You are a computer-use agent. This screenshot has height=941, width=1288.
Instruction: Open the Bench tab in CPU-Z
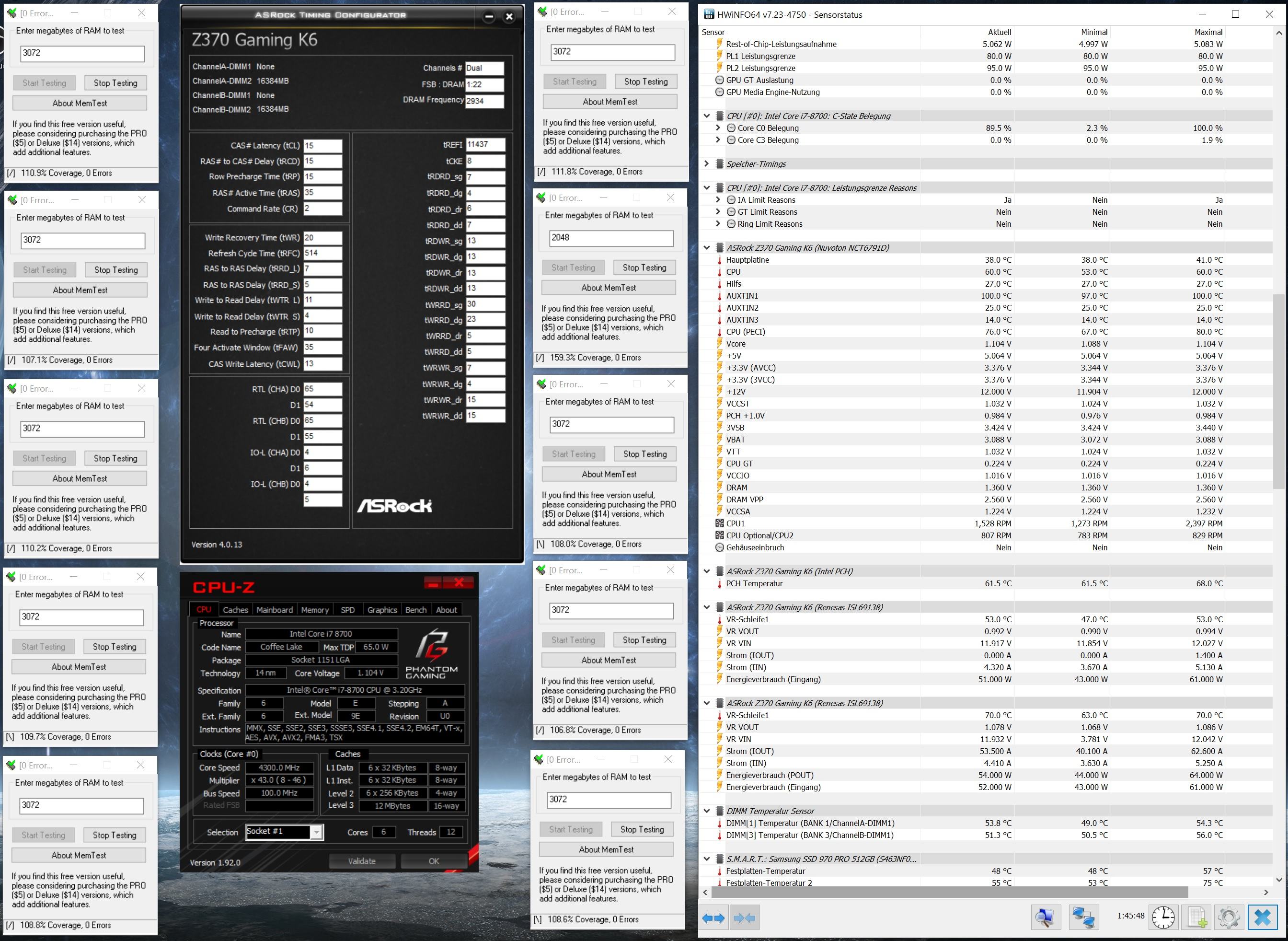415,609
